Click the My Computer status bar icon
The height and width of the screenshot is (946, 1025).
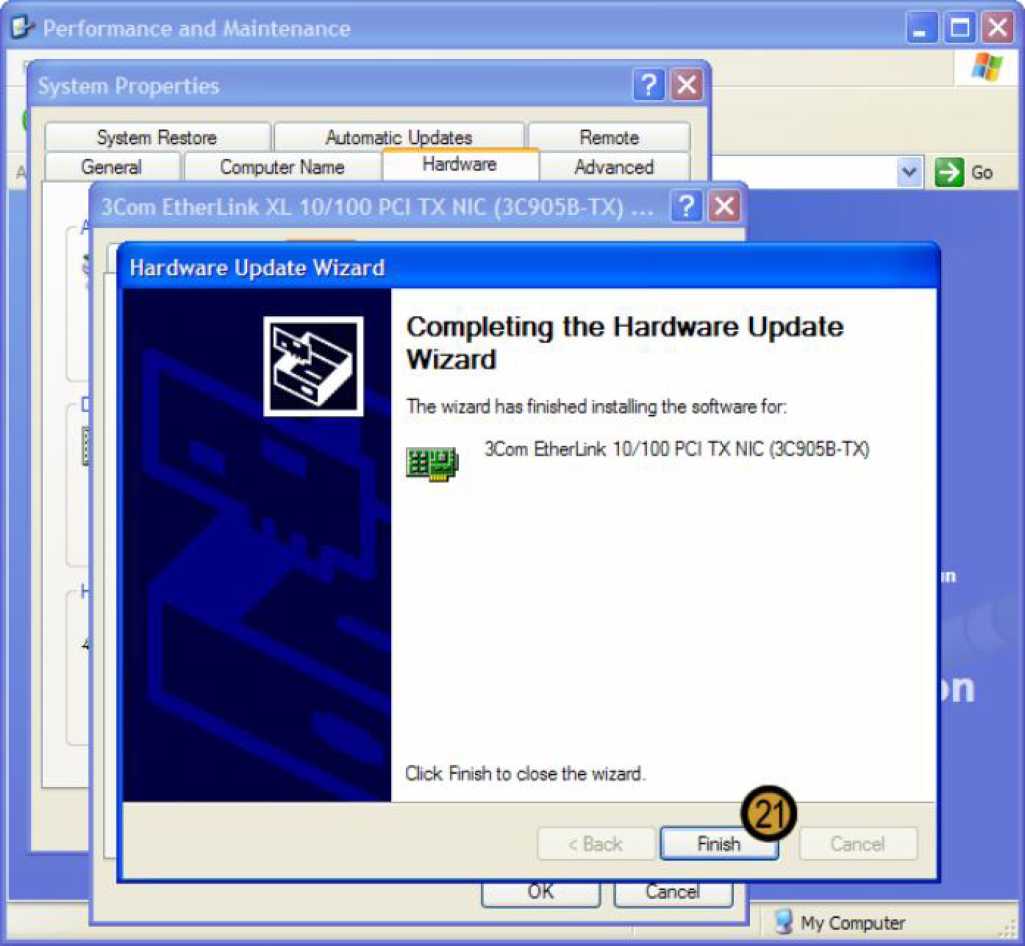[x=783, y=922]
